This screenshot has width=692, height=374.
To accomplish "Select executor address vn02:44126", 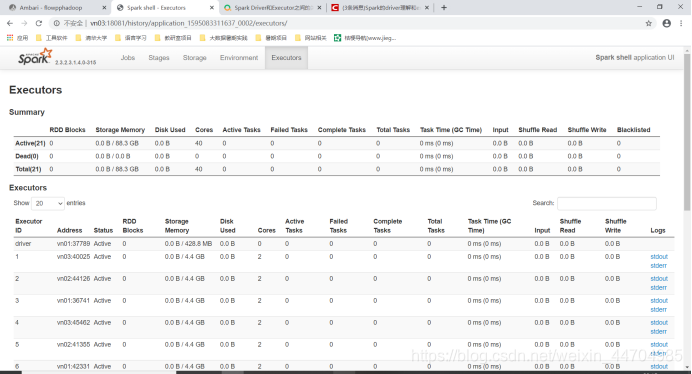I will coord(73,279).
